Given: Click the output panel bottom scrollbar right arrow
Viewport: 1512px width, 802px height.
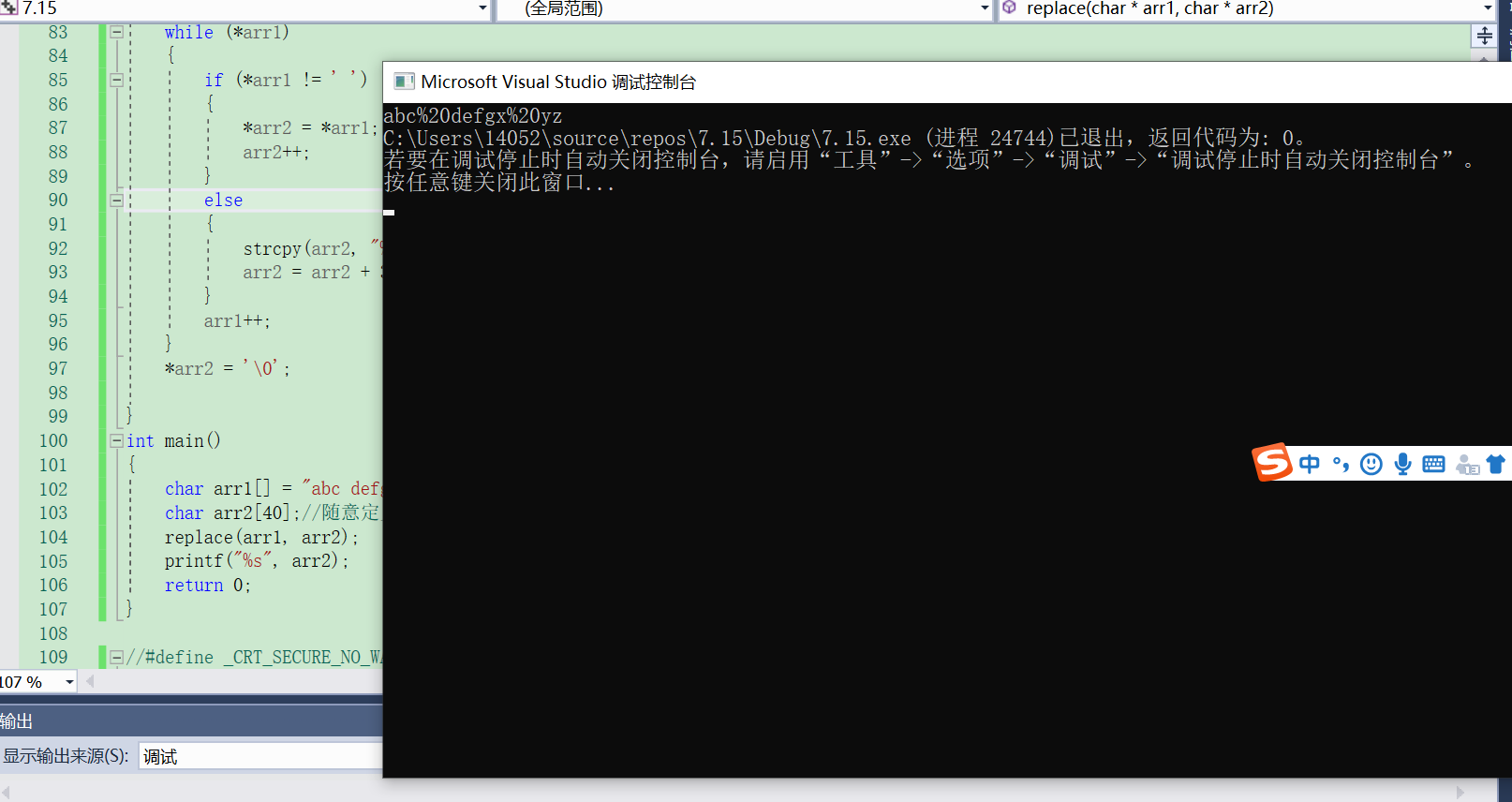Looking at the screenshot, I should point(1460,793).
